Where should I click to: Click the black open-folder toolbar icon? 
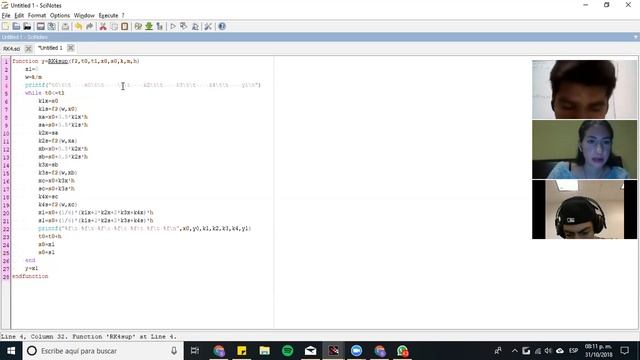click(x=27, y=27)
